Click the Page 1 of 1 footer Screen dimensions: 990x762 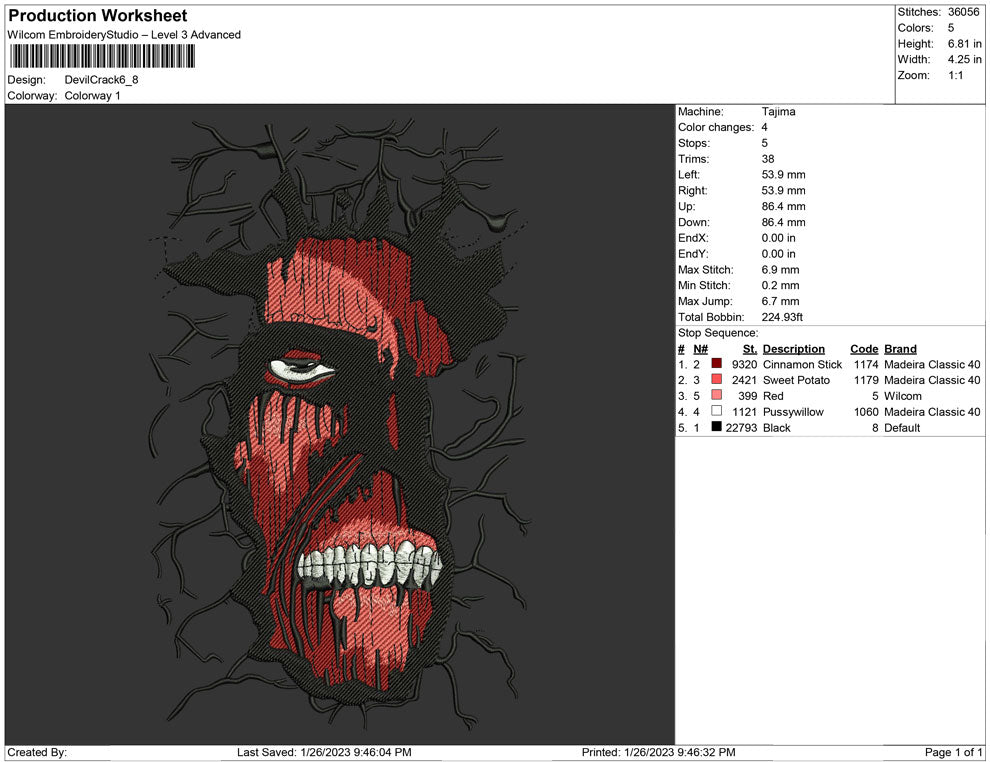954,752
